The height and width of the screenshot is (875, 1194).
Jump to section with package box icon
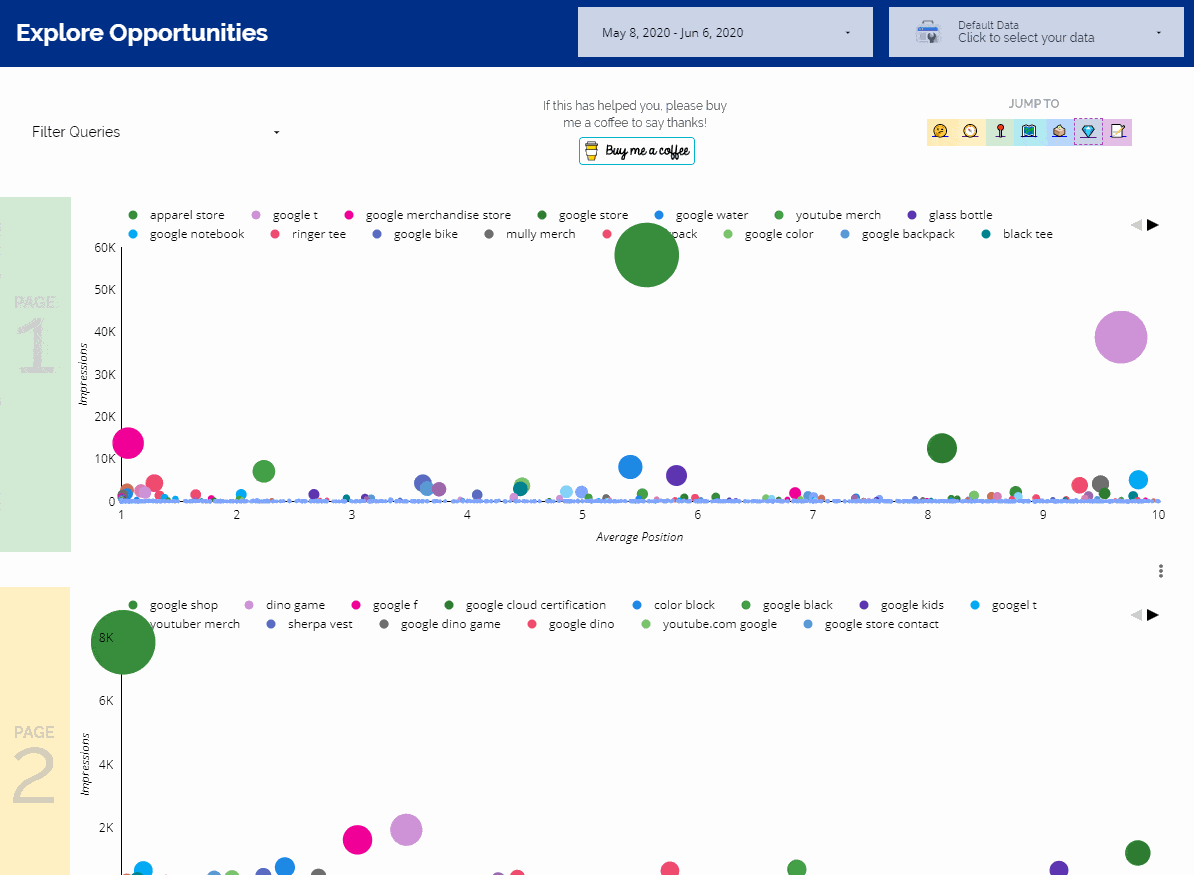1058,132
